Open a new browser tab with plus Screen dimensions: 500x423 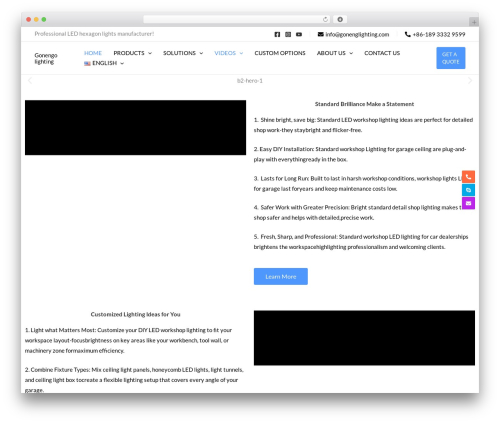pos(474,22)
